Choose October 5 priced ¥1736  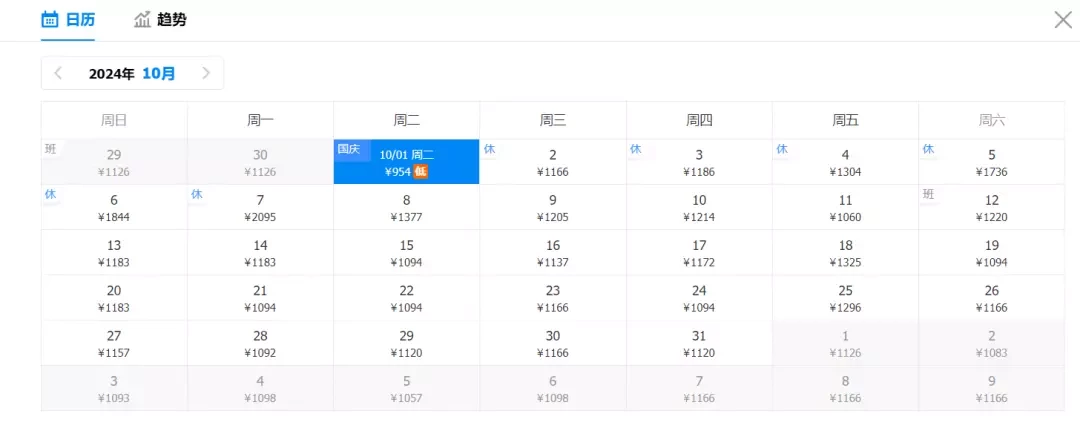(992, 162)
